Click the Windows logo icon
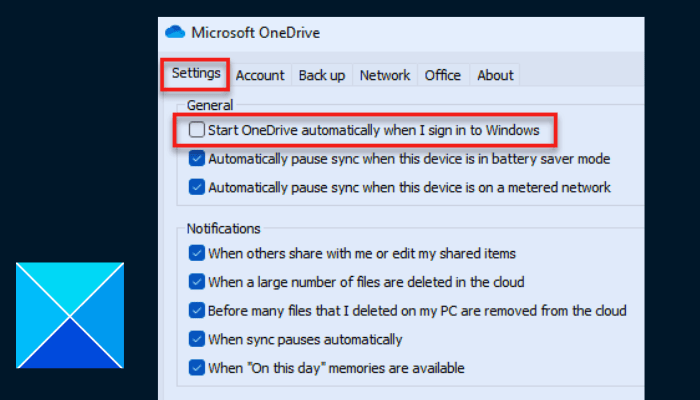Screen dimensions: 700x400 coord(70,317)
